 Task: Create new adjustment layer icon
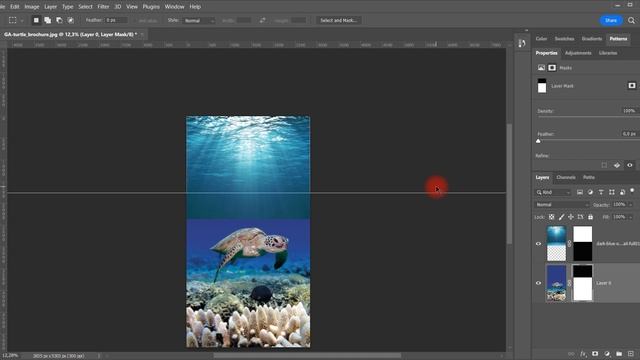pos(607,354)
